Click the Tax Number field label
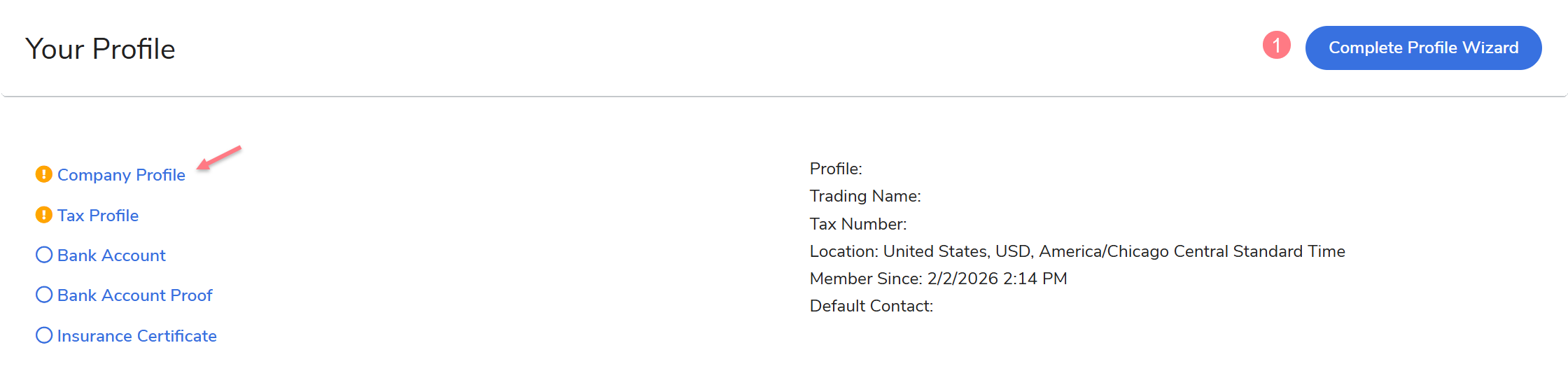The height and width of the screenshot is (378, 1568). [858, 224]
